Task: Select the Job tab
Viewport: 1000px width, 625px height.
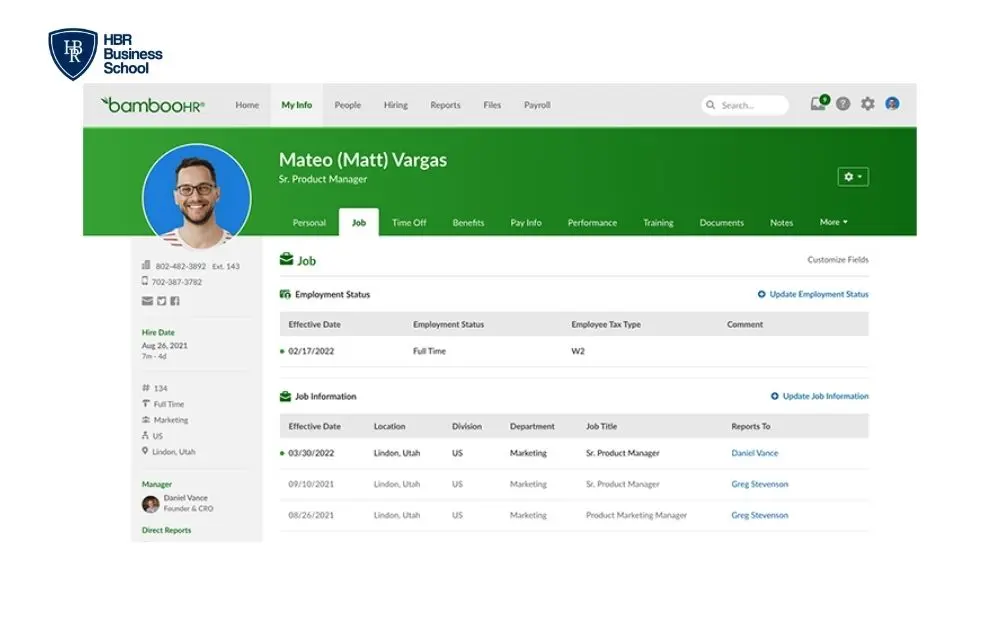Action: tap(359, 222)
